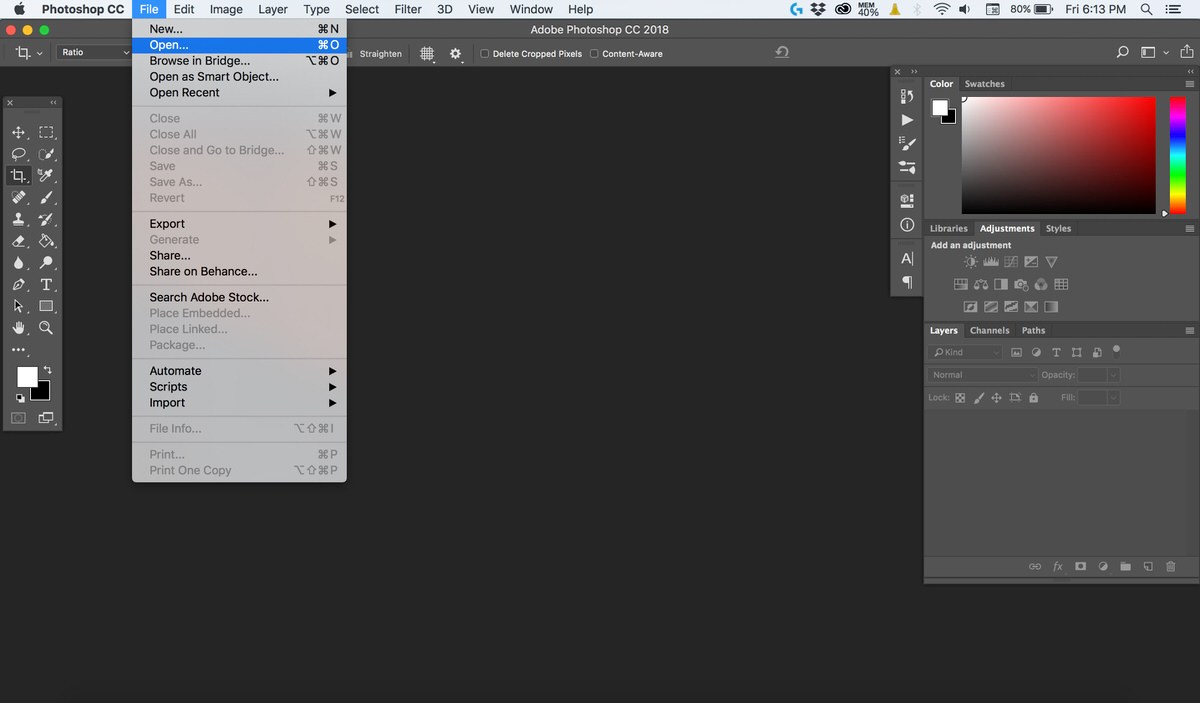
Task: Toggle lock all padlock icon
Action: coord(1033,398)
